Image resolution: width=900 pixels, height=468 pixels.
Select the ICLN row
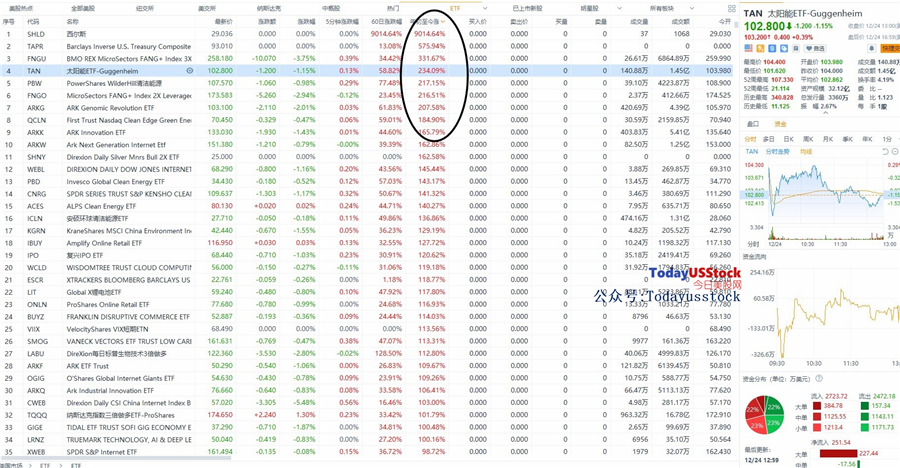pos(369,218)
